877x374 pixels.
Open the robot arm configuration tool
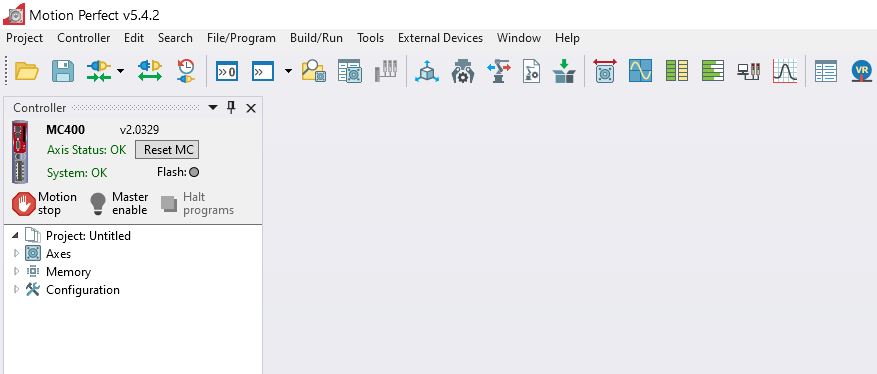click(498, 71)
